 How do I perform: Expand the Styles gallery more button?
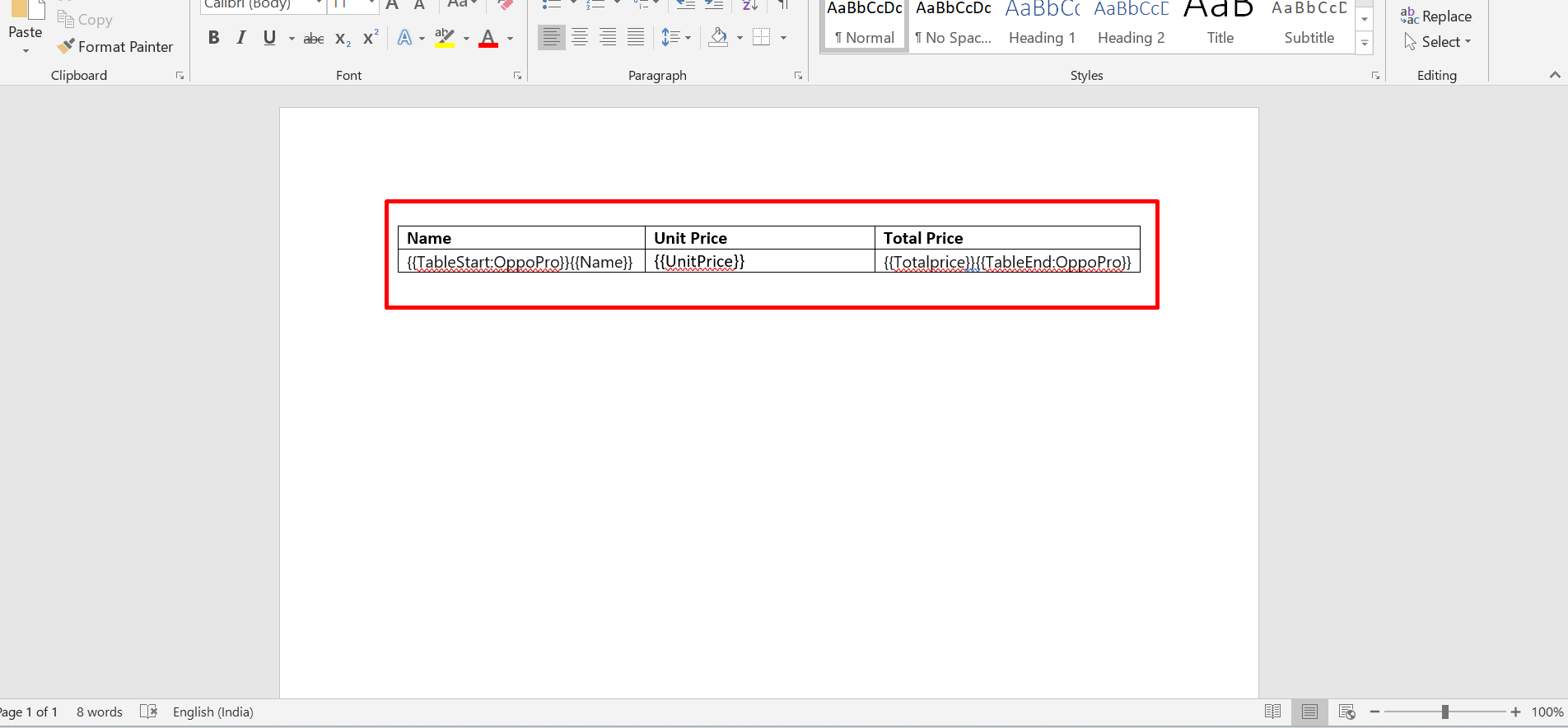click(1365, 44)
